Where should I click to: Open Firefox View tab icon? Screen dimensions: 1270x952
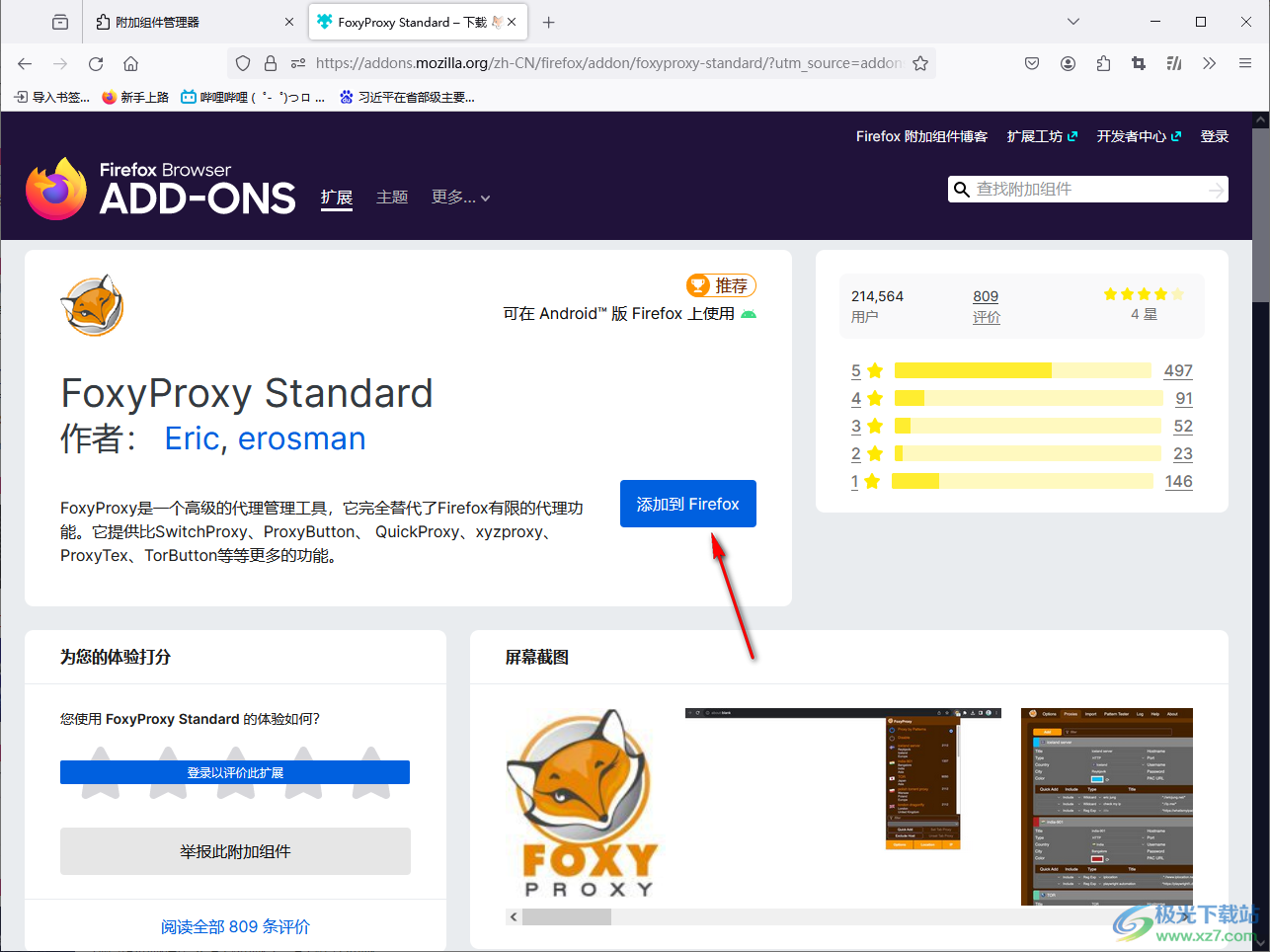point(60,22)
